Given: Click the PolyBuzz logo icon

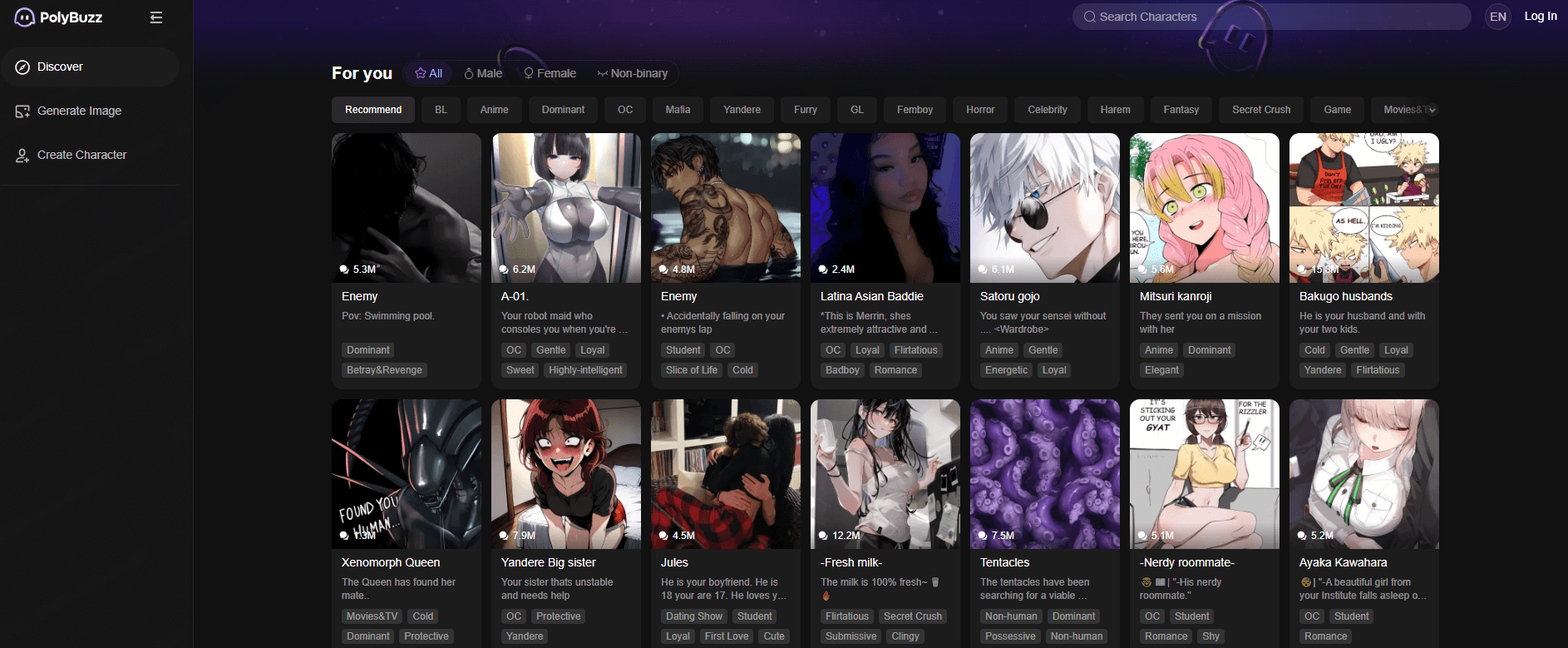Looking at the screenshot, I should [x=24, y=17].
